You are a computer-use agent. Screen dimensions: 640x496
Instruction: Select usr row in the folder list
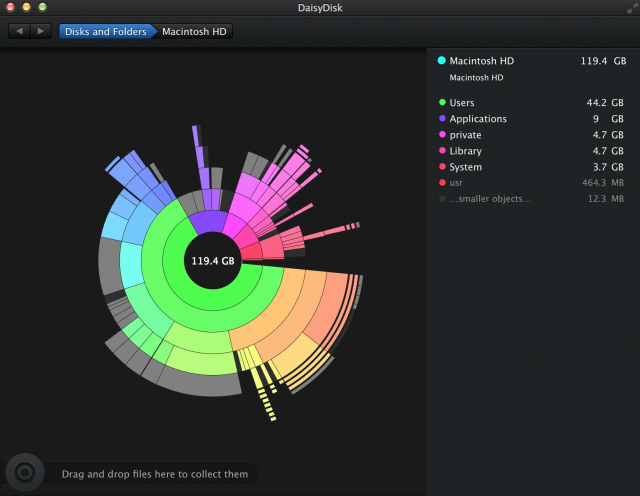(531, 183)
